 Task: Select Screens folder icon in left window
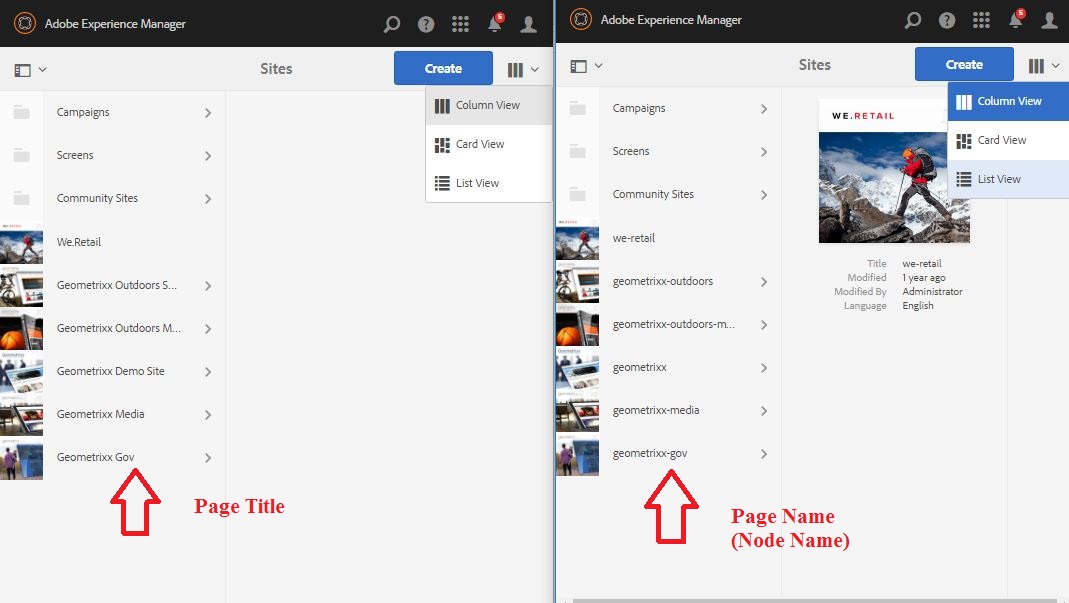[22, 155]
